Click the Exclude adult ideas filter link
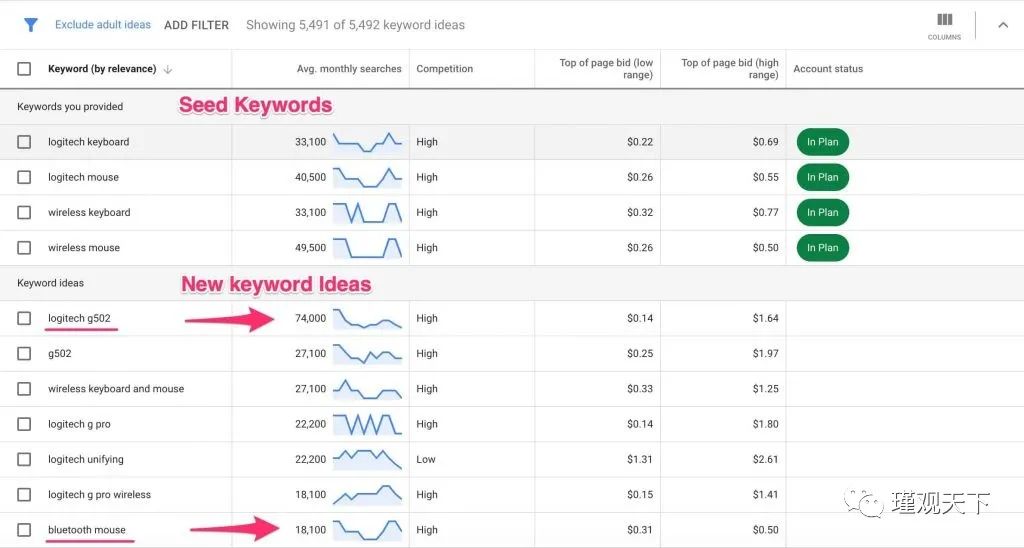 coord(103,25)
